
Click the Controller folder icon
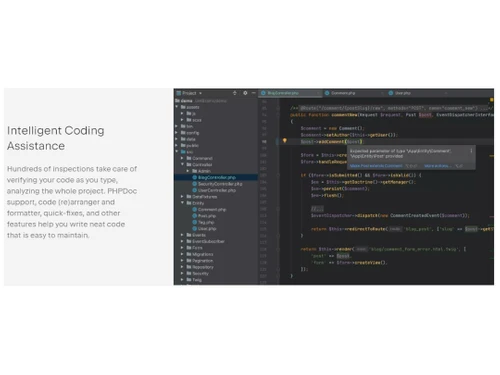click(x=189, y=165)
